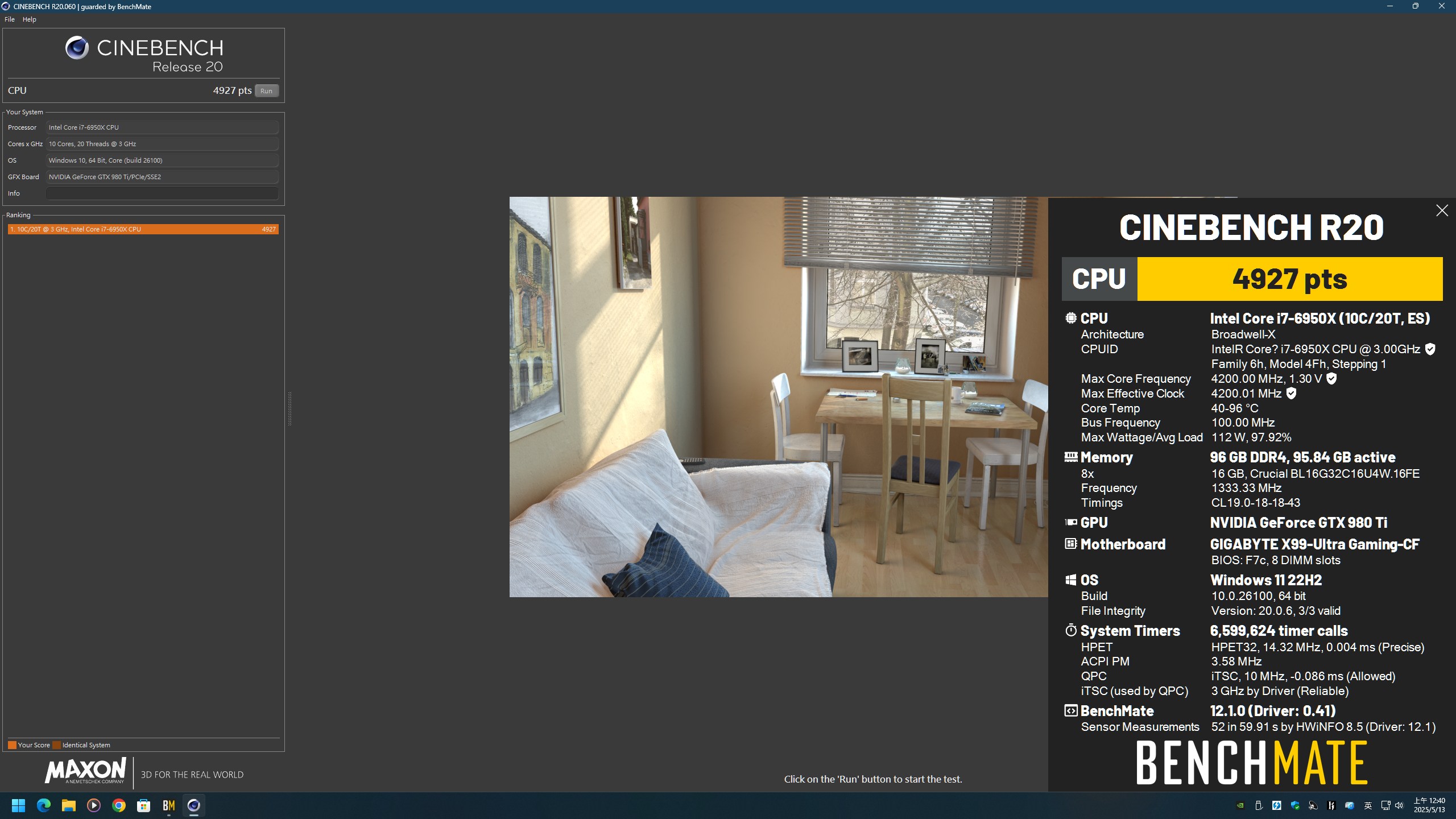Click the '112 W, 97.92%' wattage value
Image resolution: width=1456 pixels, height=819 pixels.
tap(1251, 437)
